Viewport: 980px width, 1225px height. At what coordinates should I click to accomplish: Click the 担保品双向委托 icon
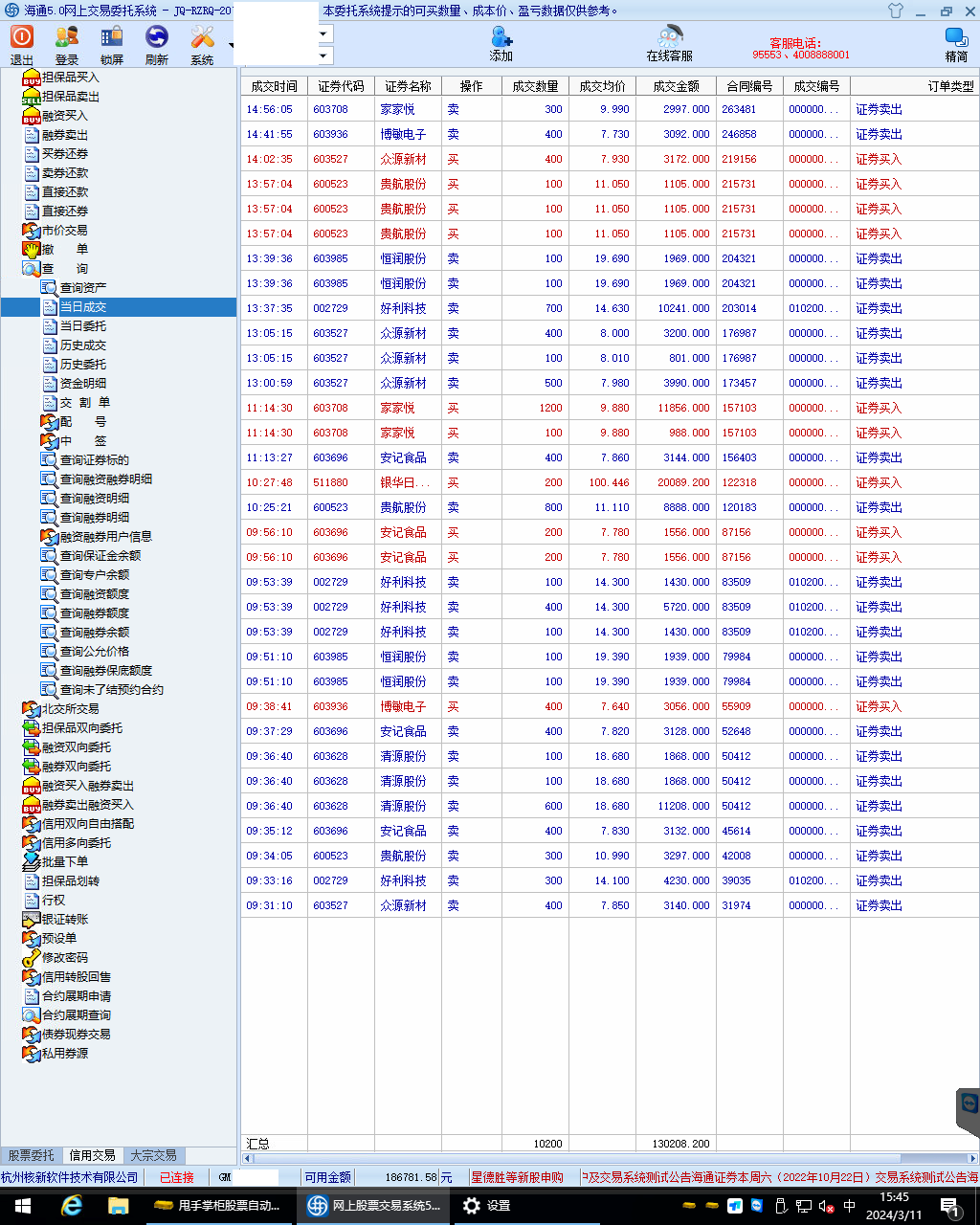point(32,727)
